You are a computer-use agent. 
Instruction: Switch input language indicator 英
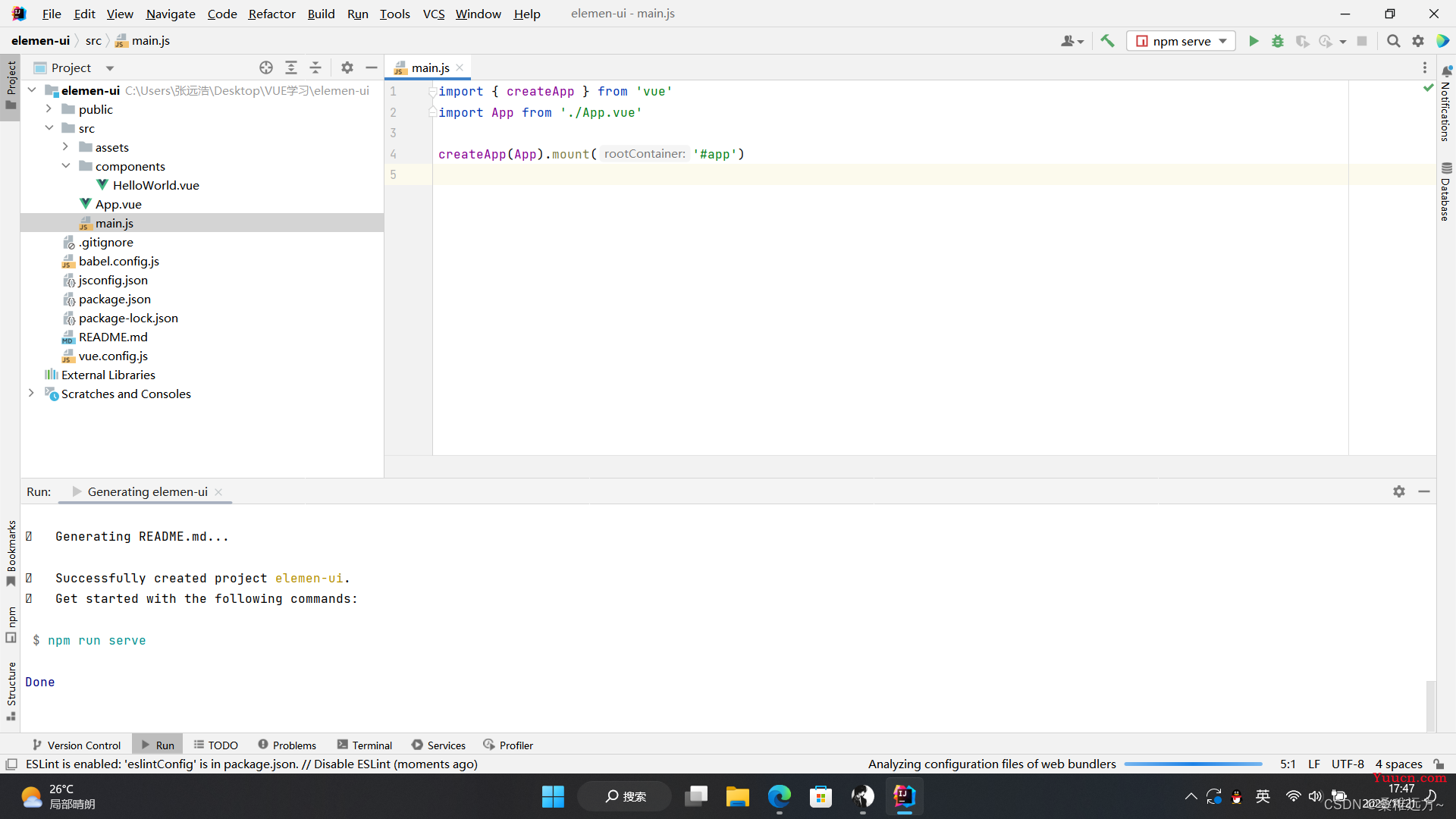[x=1263, y=796]
